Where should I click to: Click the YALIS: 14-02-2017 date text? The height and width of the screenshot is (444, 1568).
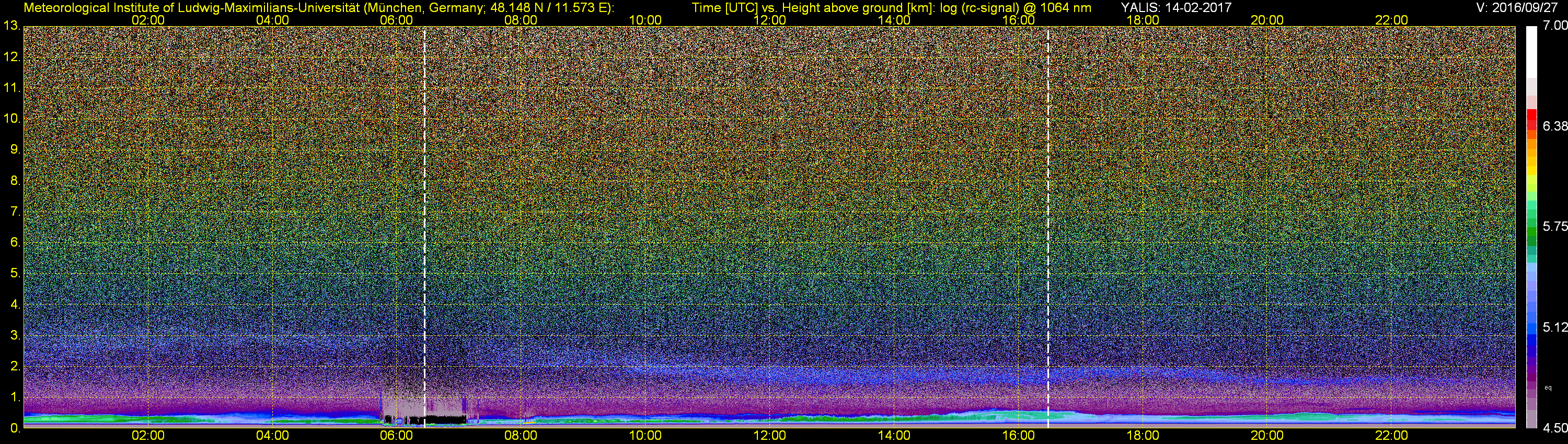[x=1176, y=7]
